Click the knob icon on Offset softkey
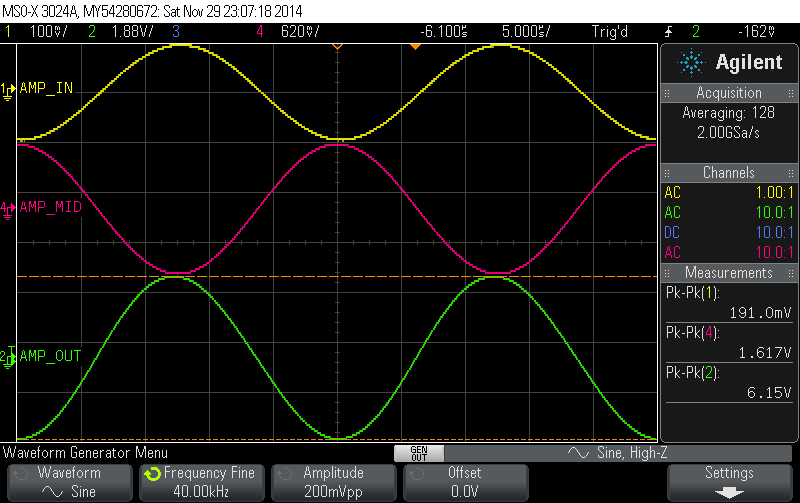The image size is (800, 503). point(416,474)
